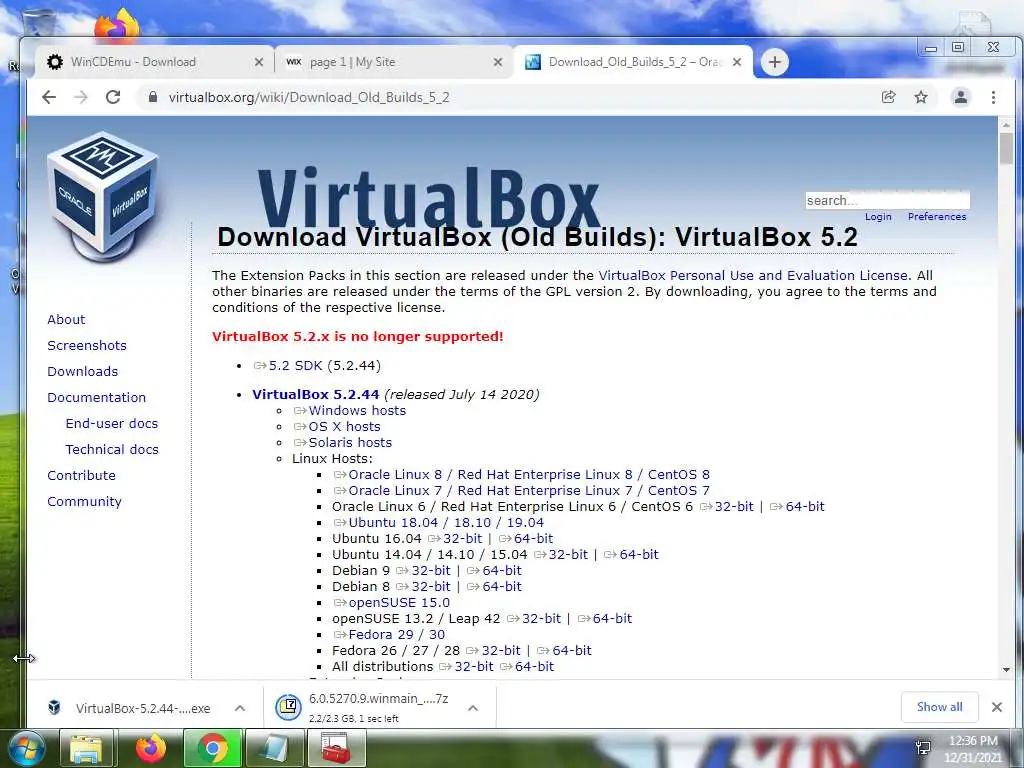Go back with the browser back arrow
This screenshot has width=1024, height=768.
pos(49,97)
